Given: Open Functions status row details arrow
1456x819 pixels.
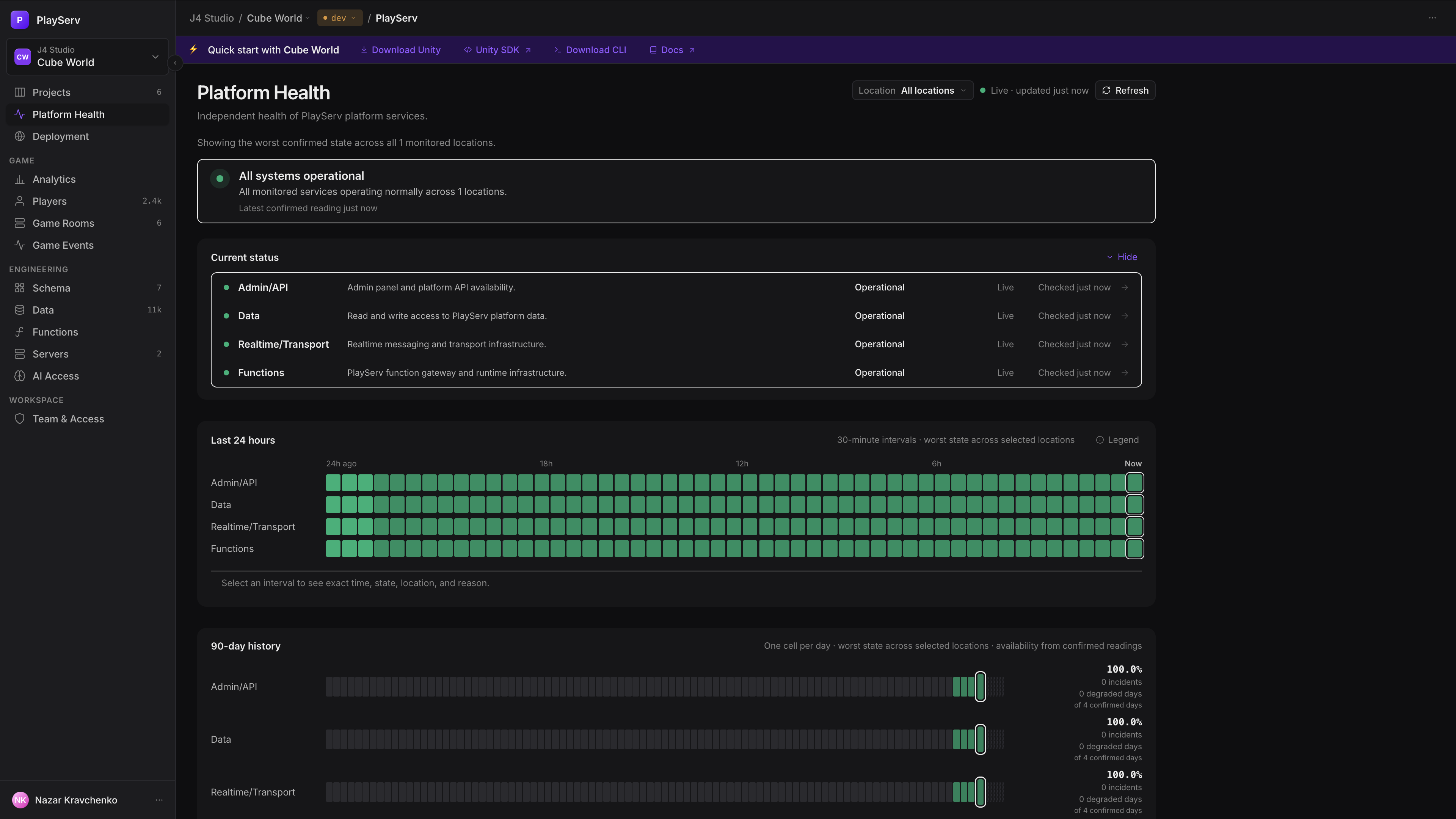Looking at the screenshot, I should [x=1125, y=372].
